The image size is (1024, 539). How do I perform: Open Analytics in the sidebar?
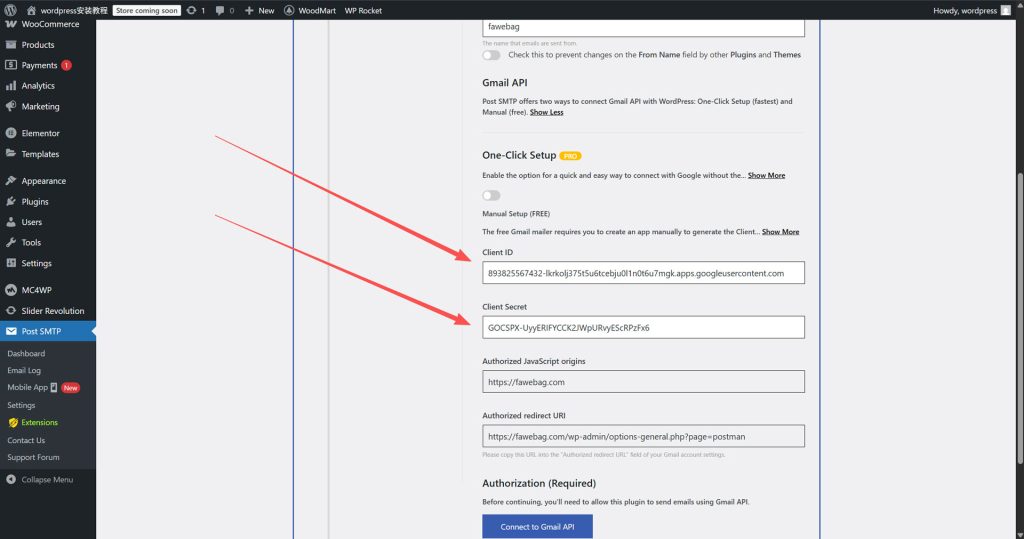click(x=38, y=86)
